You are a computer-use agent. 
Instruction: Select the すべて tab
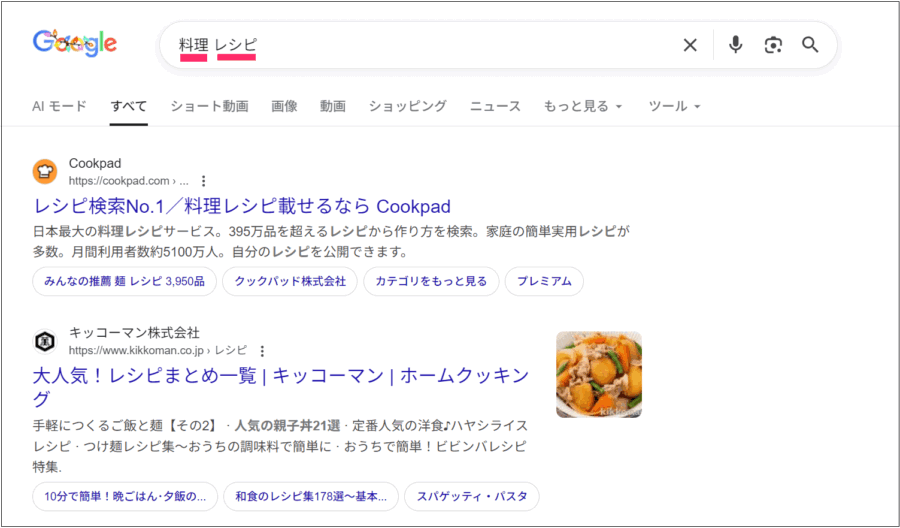click(x=129, y=106)
